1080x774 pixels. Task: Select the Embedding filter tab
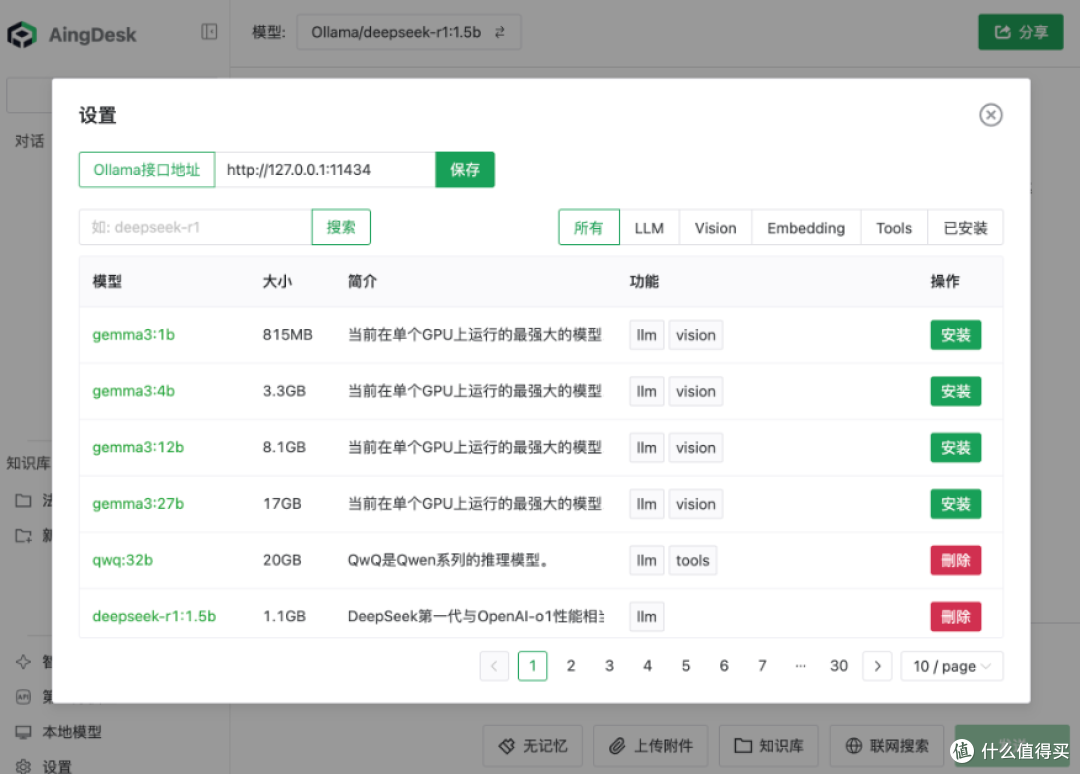point(806,228)
